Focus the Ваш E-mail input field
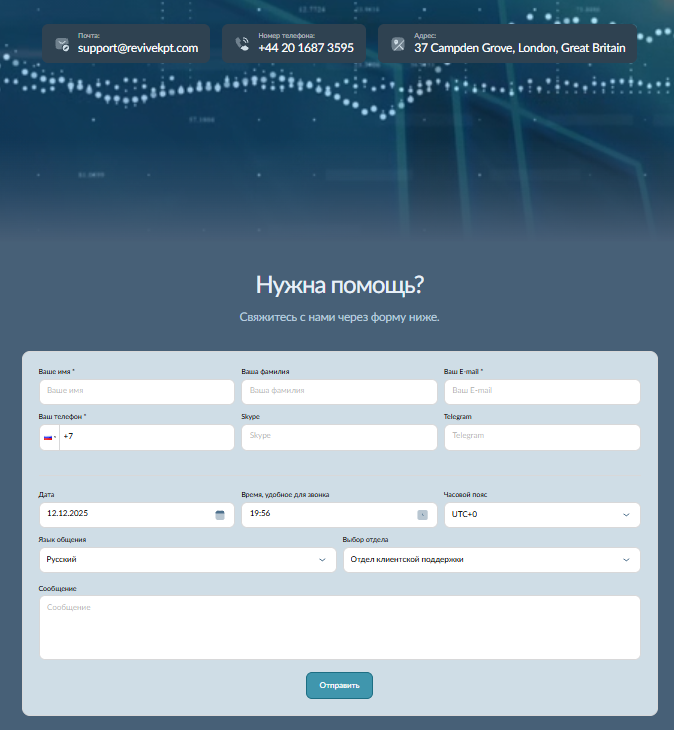Image resolution: width=674 pixels, height=730 pixels. click(x=542, y=392)
